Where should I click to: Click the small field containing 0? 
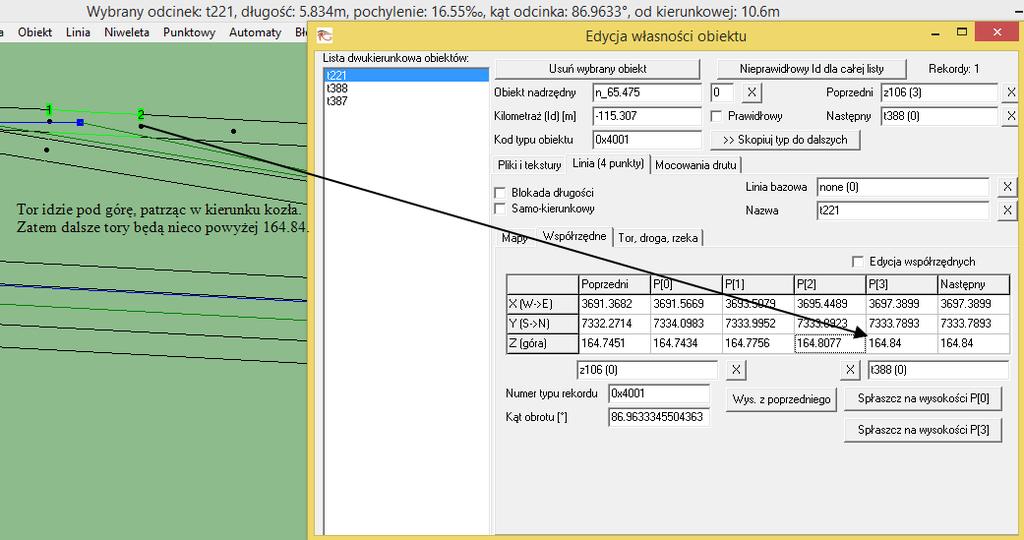click(722, 93)
